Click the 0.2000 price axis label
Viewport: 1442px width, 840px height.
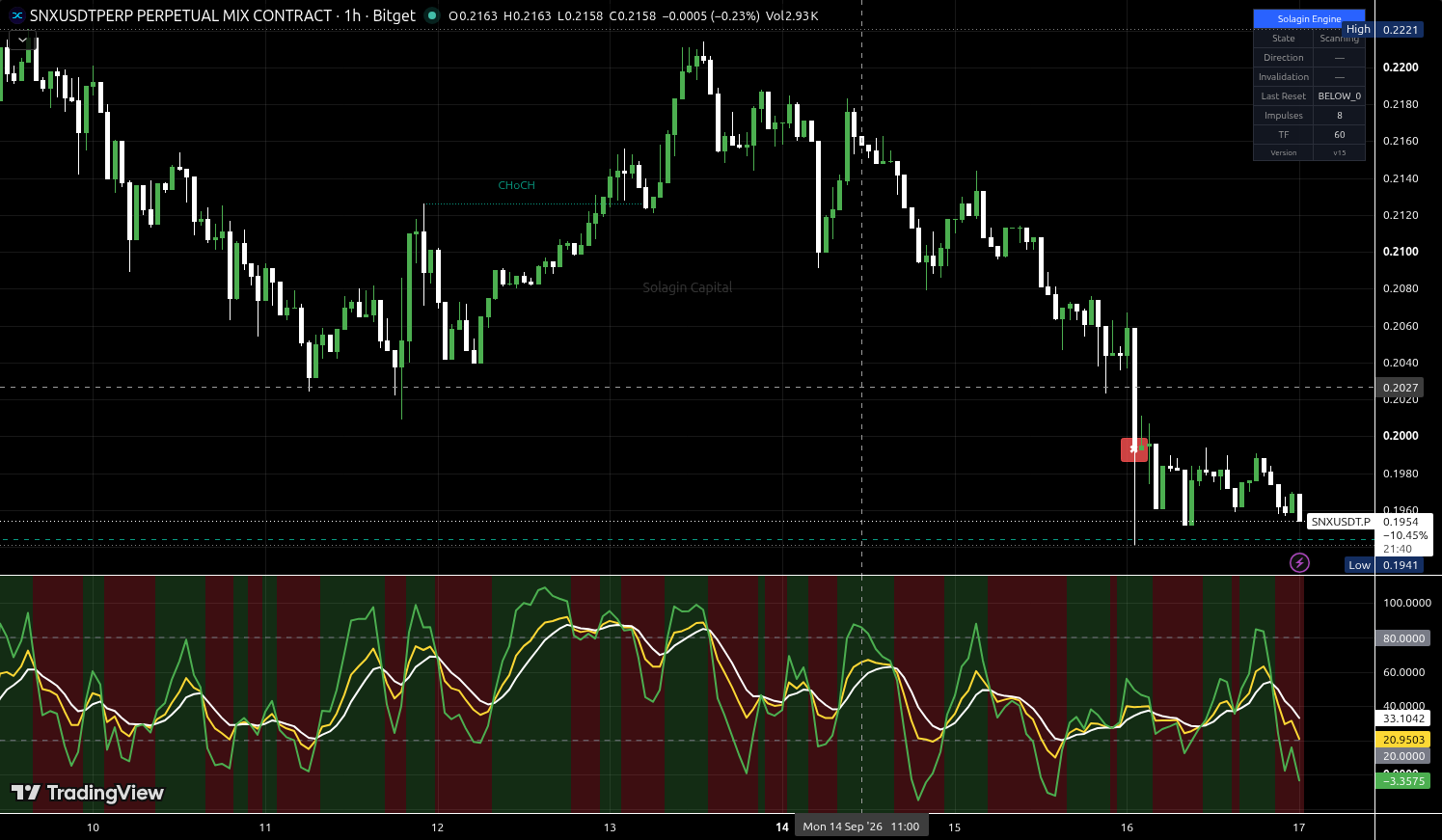1401,436
